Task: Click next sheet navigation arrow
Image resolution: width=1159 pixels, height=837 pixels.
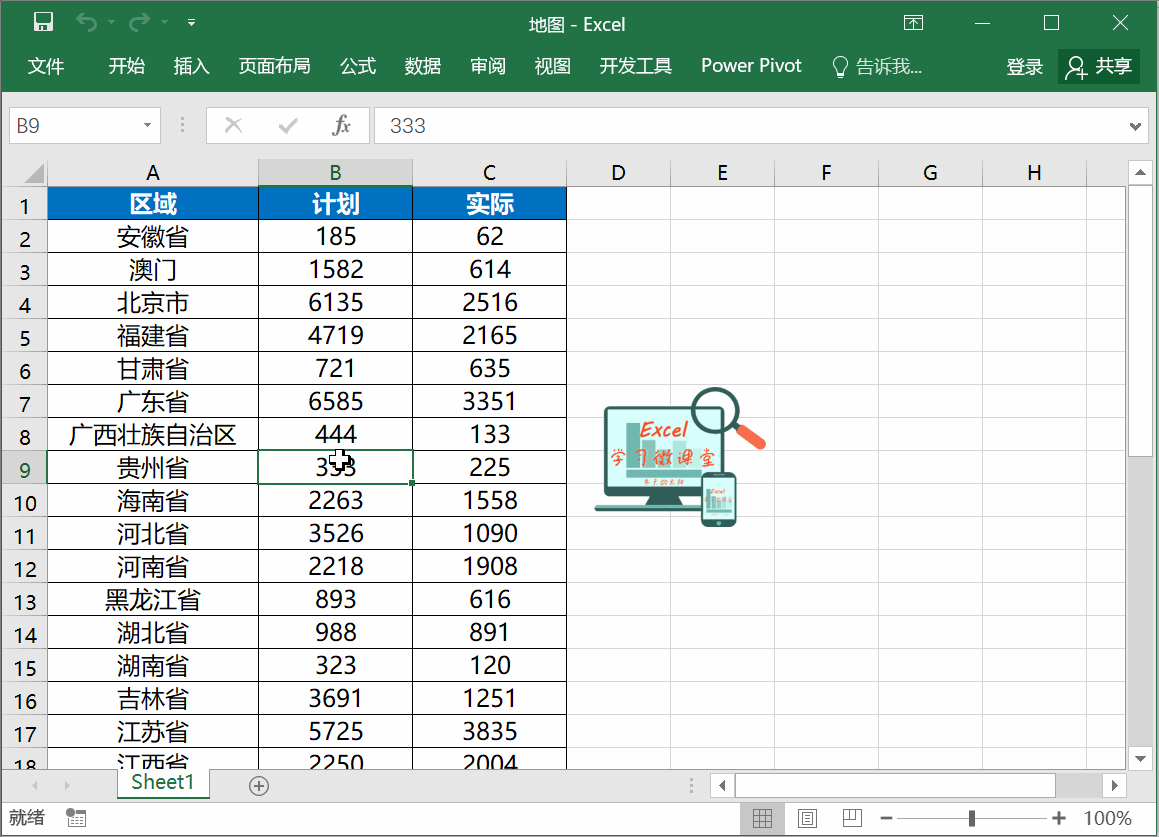Action: (67, 785)
